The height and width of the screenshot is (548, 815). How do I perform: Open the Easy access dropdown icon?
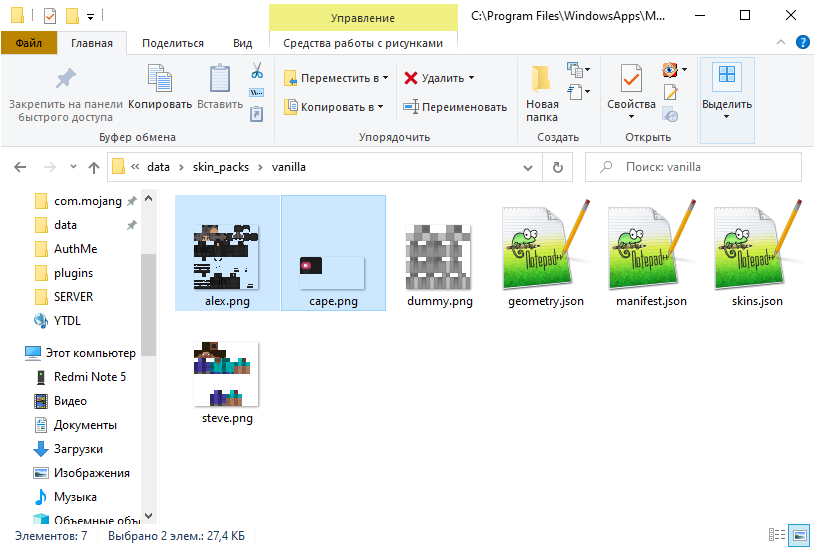pyautogui.click(x=578, y=92)
